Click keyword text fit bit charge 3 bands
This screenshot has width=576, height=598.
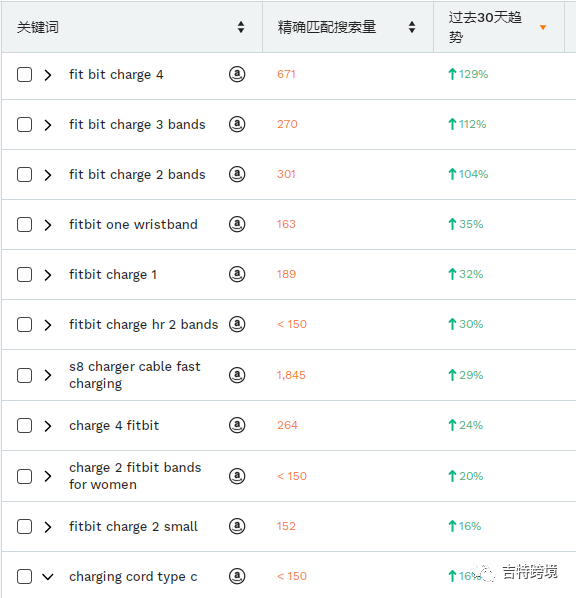point(137,124)
